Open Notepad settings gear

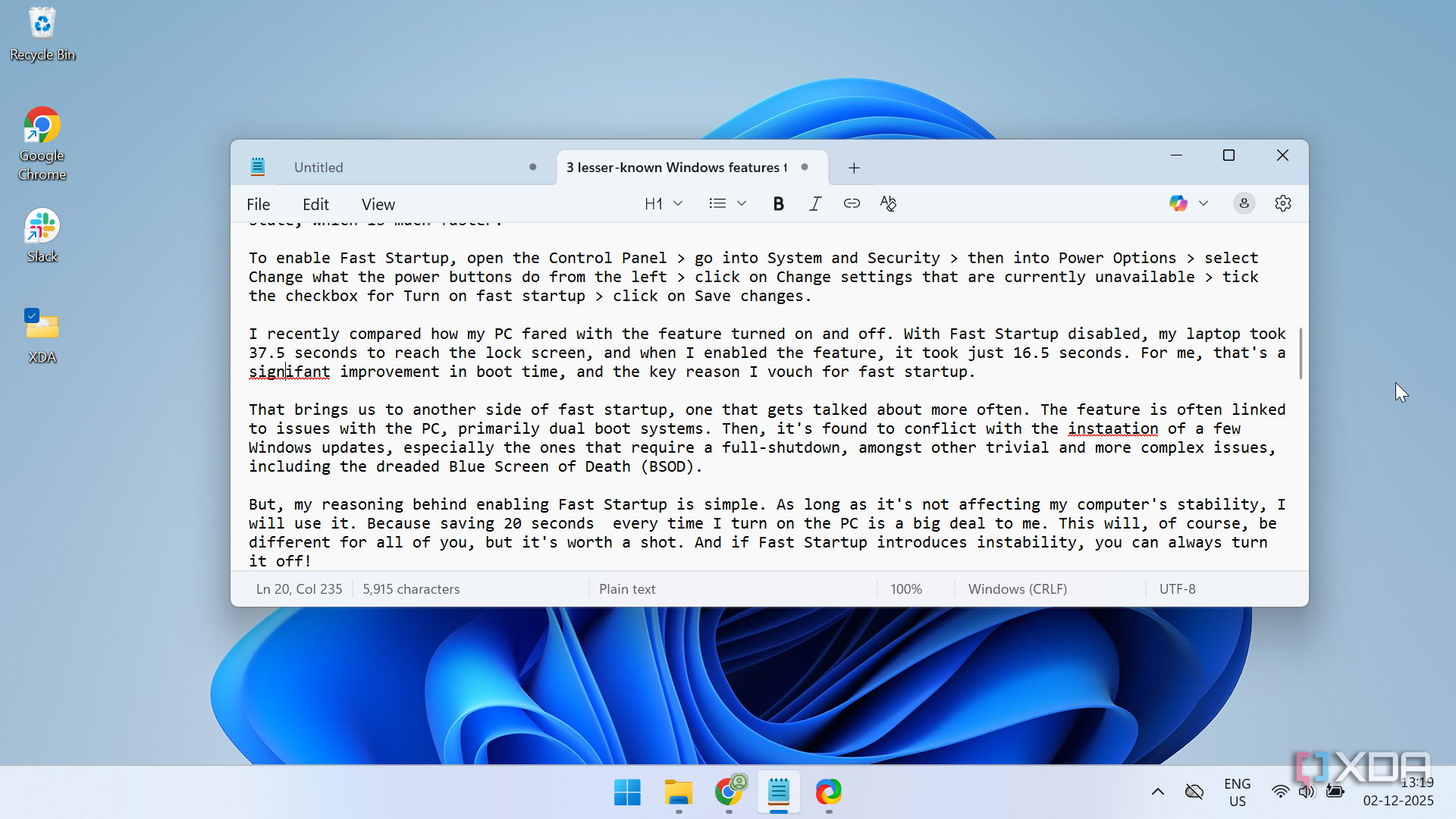(1283, 203)
